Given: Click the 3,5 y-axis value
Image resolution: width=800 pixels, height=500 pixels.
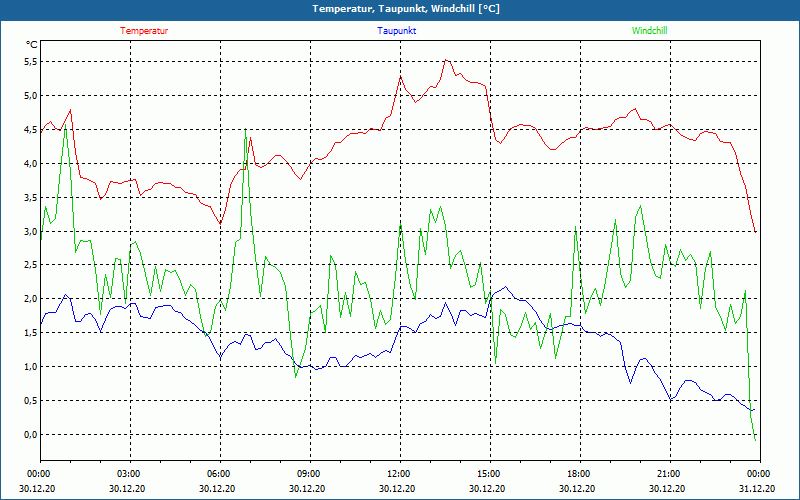Looking at the screenshot, I should [x=31, y=197].
